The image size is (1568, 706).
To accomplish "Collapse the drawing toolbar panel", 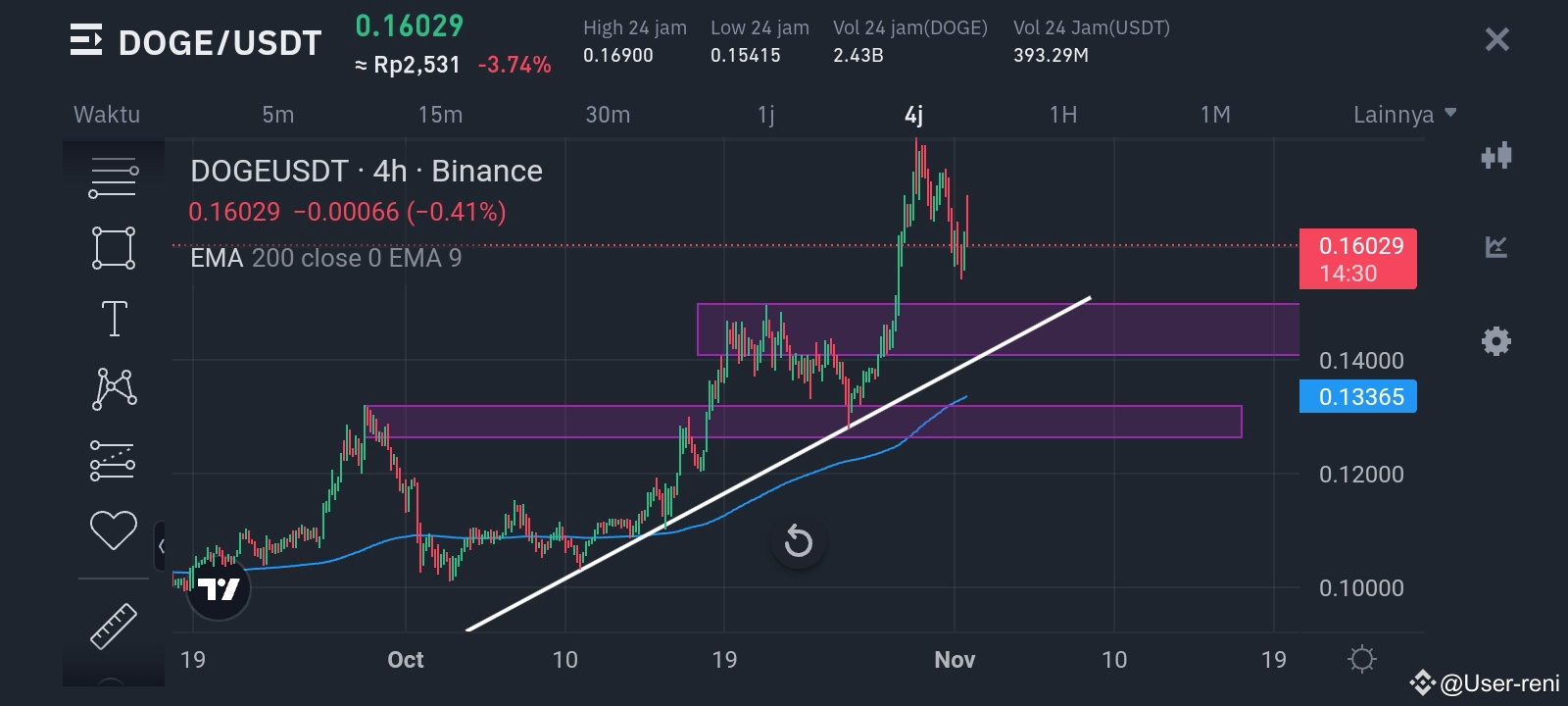I will point(160,546).
